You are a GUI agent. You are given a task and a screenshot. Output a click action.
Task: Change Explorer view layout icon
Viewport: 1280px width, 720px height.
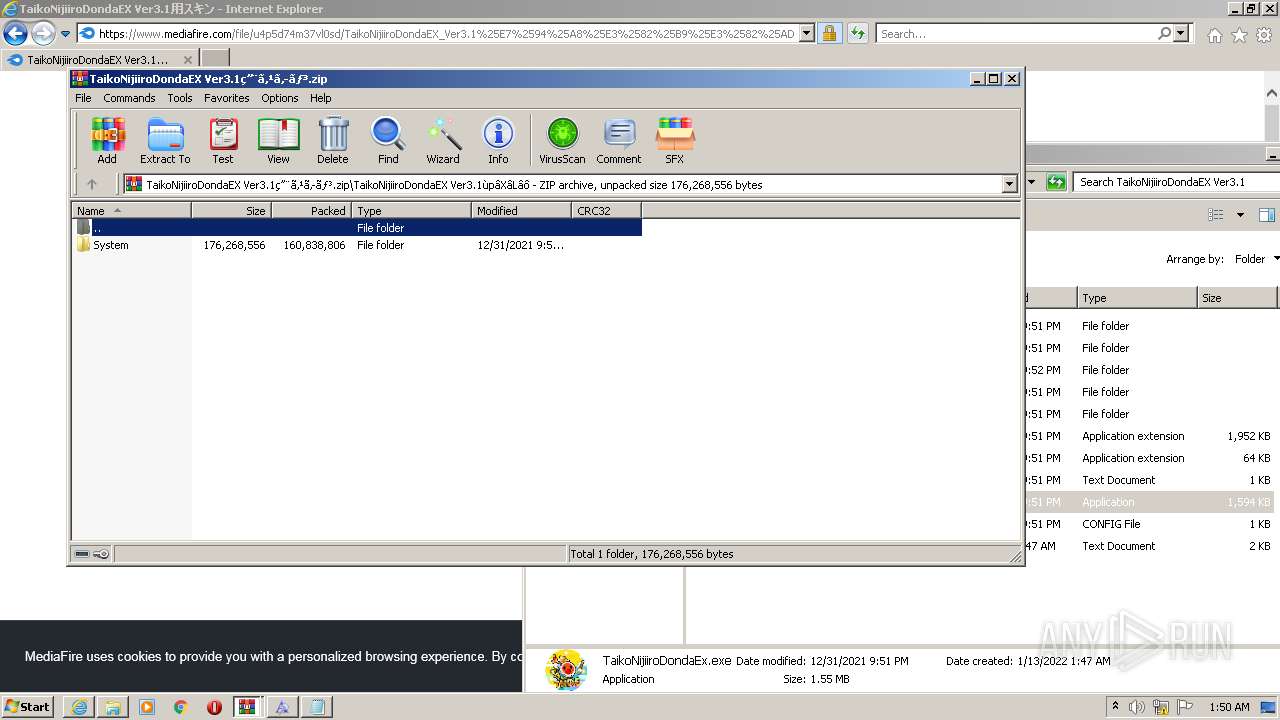(x=1216, y=215)
